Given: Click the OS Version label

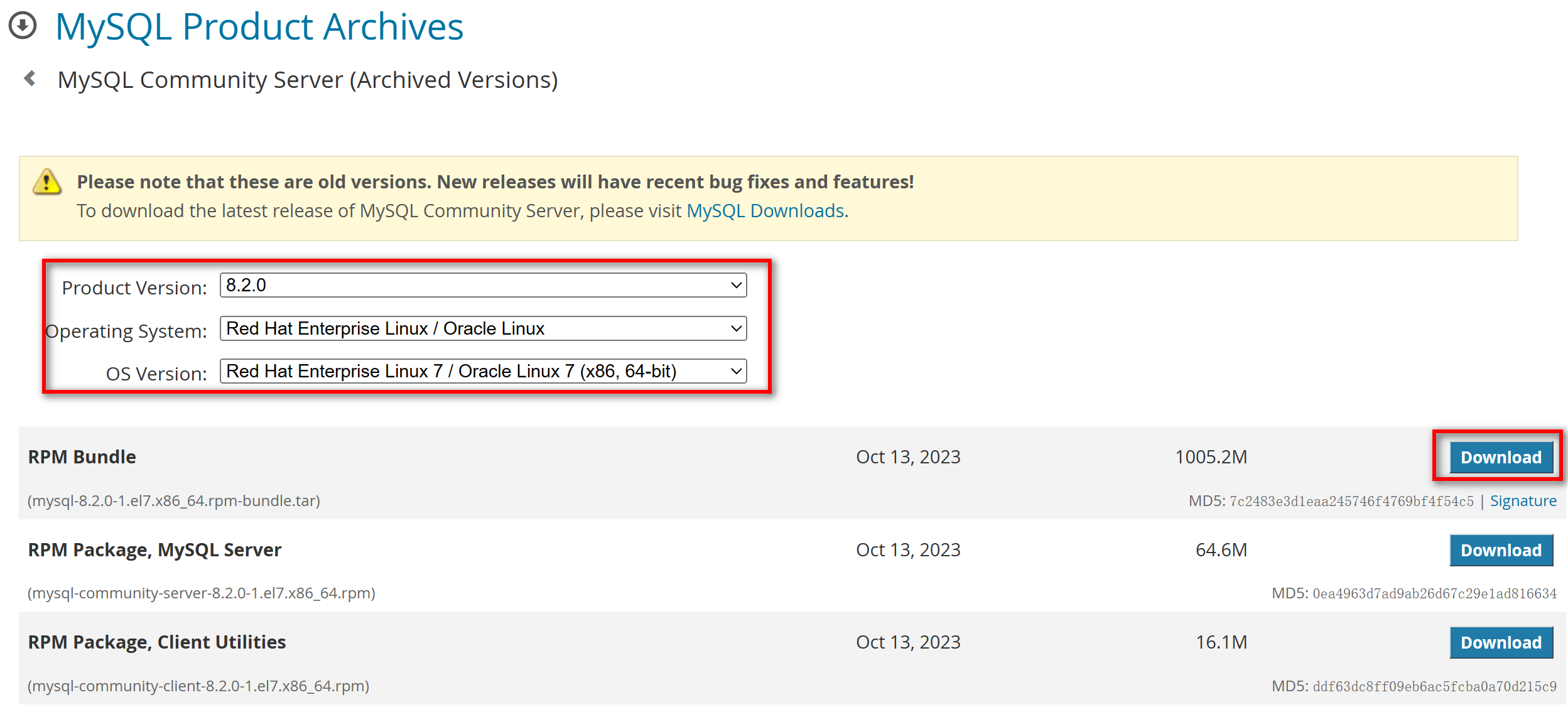Looking at the screenshot, I should click(x=156, y=374).
